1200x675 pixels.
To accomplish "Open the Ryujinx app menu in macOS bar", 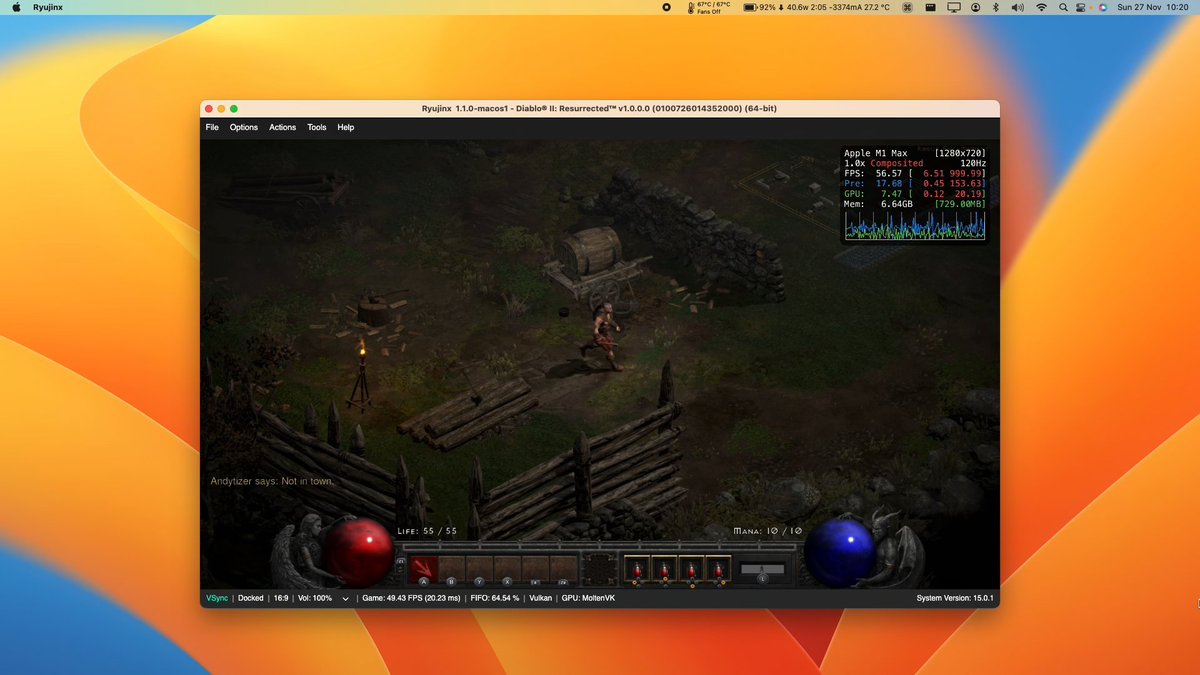I will [x=48, y=7].
